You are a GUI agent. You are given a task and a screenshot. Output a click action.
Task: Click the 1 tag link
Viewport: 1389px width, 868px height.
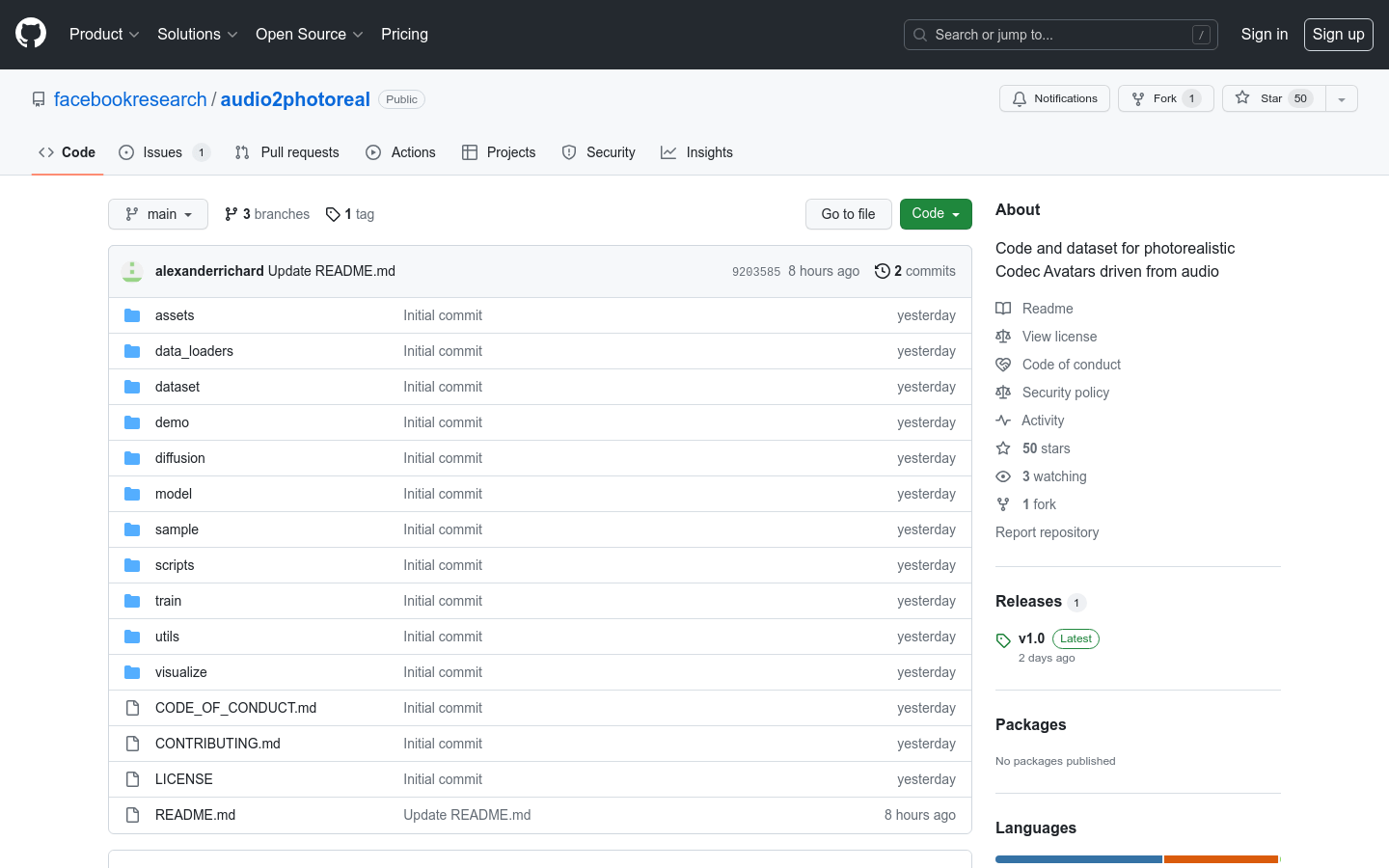click(x=350, y=214)
